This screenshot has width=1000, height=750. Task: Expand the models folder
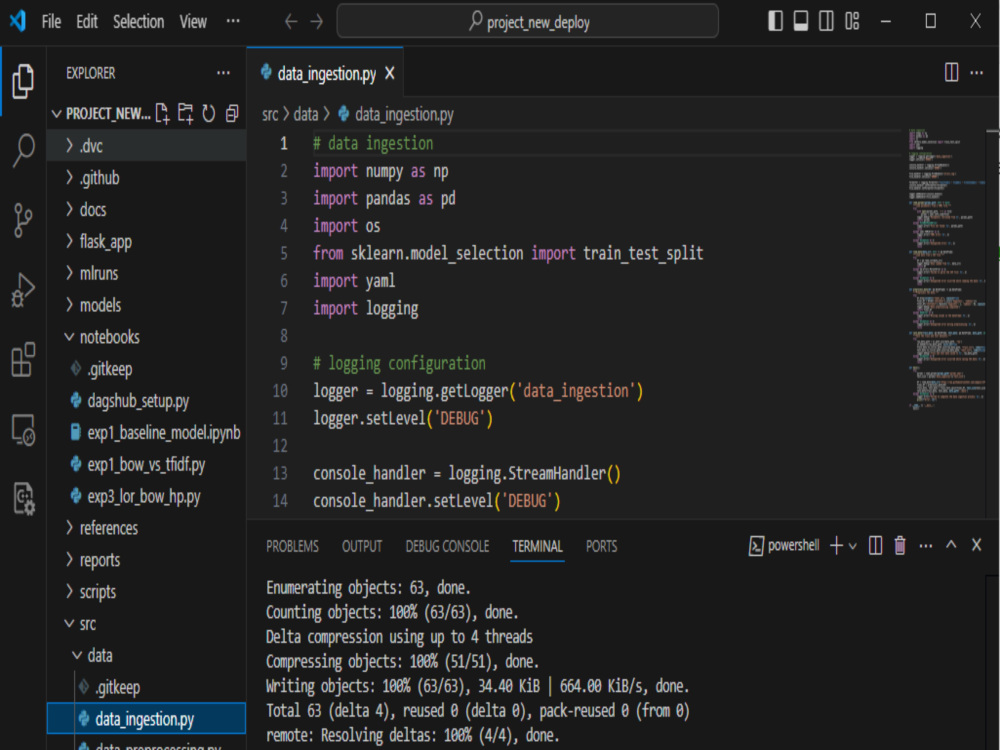click(147, 305)
